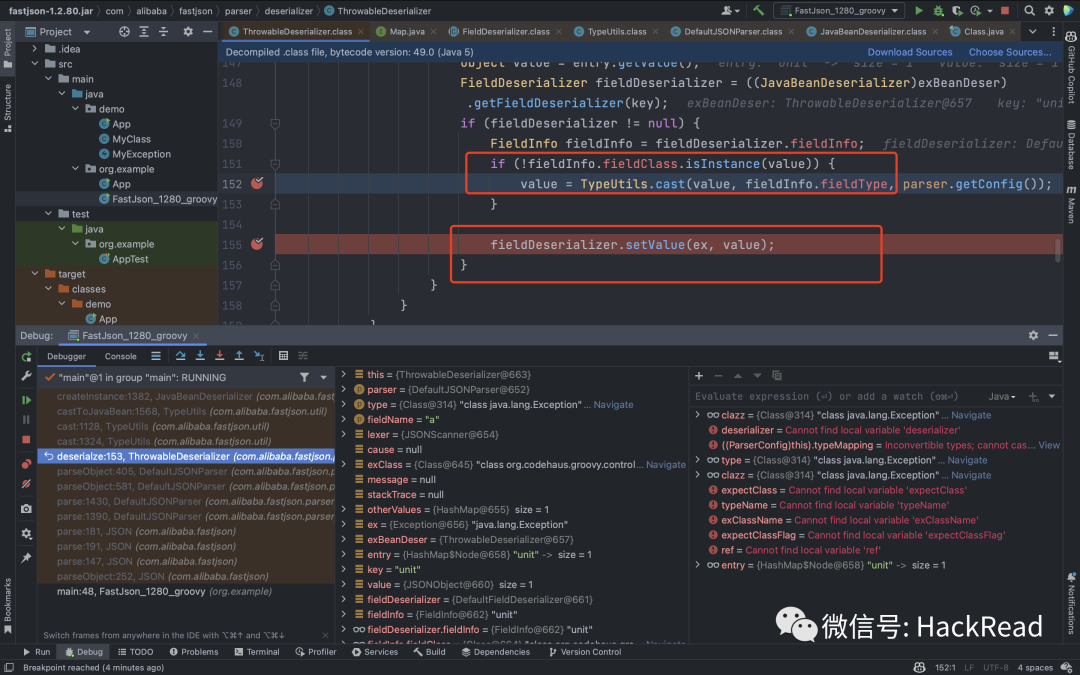The height and width of the screenshot is (675, 1080).
Task: Click the green Debug bug icon in toolbar
Action: pos(939,10)
